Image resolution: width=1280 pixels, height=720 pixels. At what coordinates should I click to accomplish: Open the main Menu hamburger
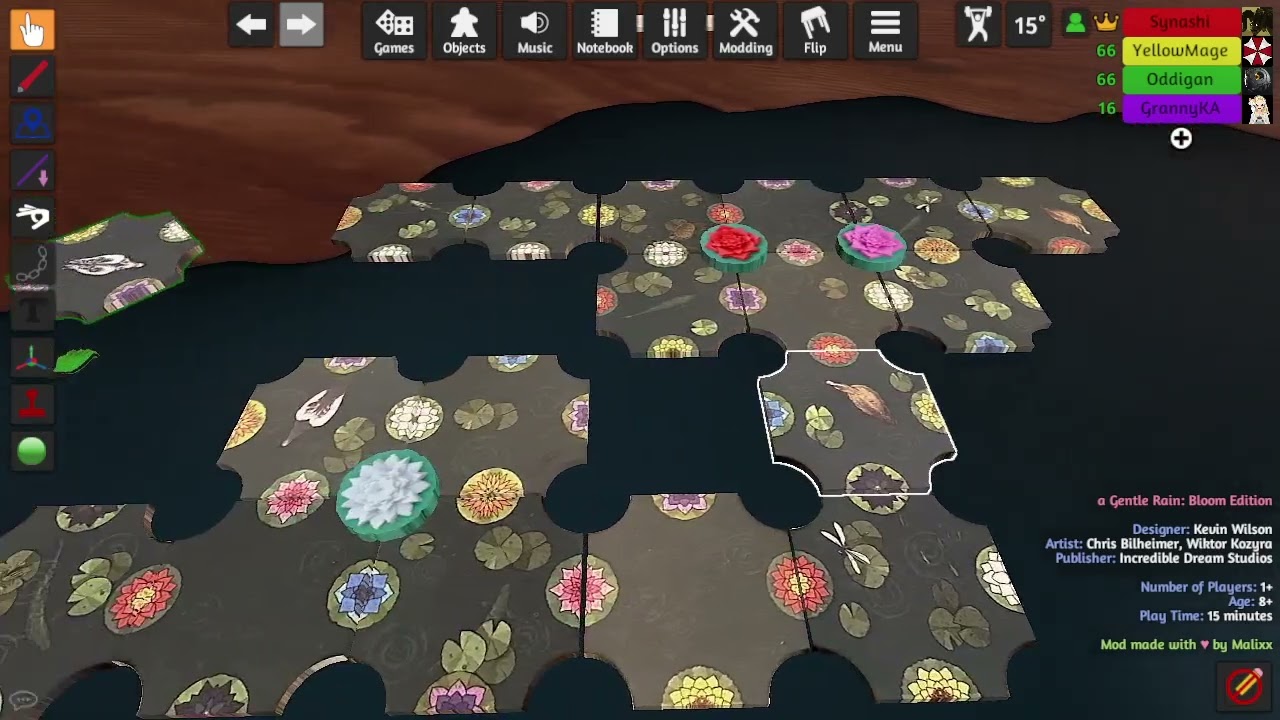(885, 31)
